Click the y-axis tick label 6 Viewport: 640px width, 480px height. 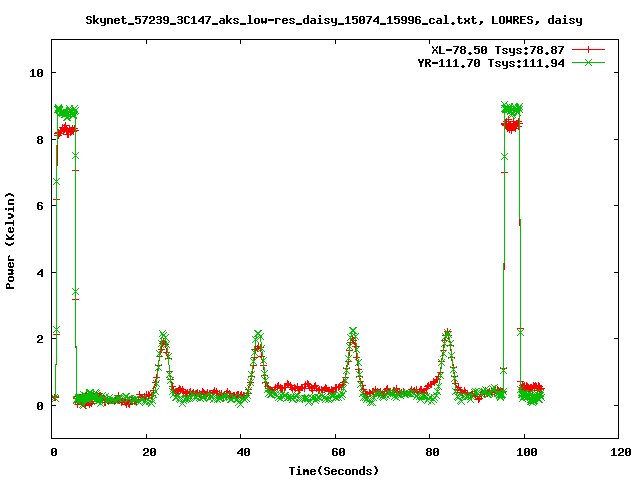tap(40, 206)
